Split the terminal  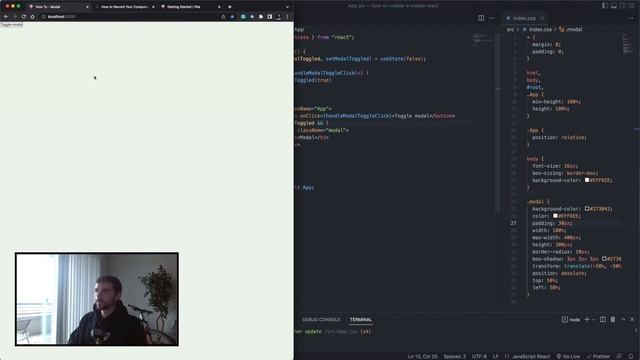(603, 320)
